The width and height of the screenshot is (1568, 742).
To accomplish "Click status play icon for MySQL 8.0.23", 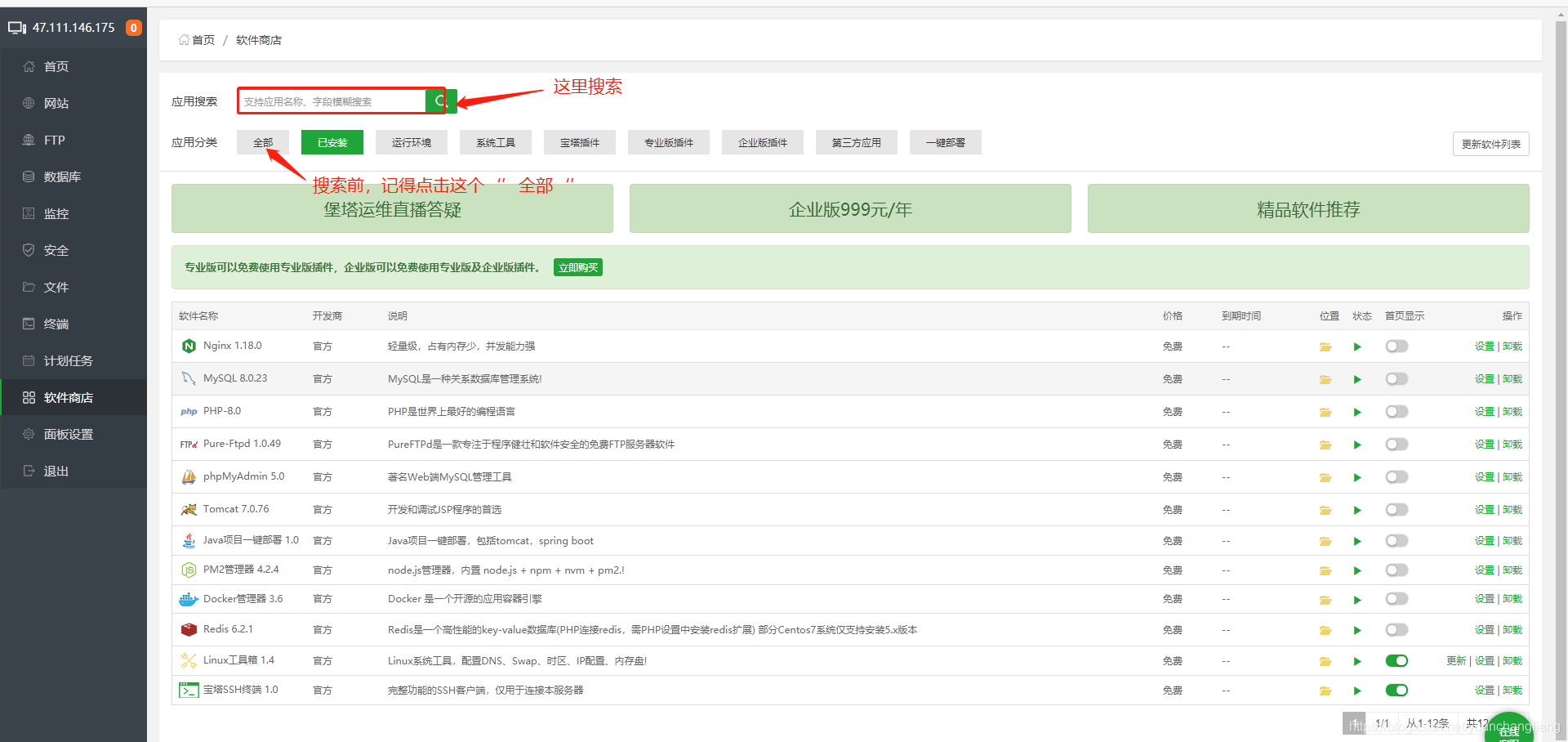I will click(1357, 379).
